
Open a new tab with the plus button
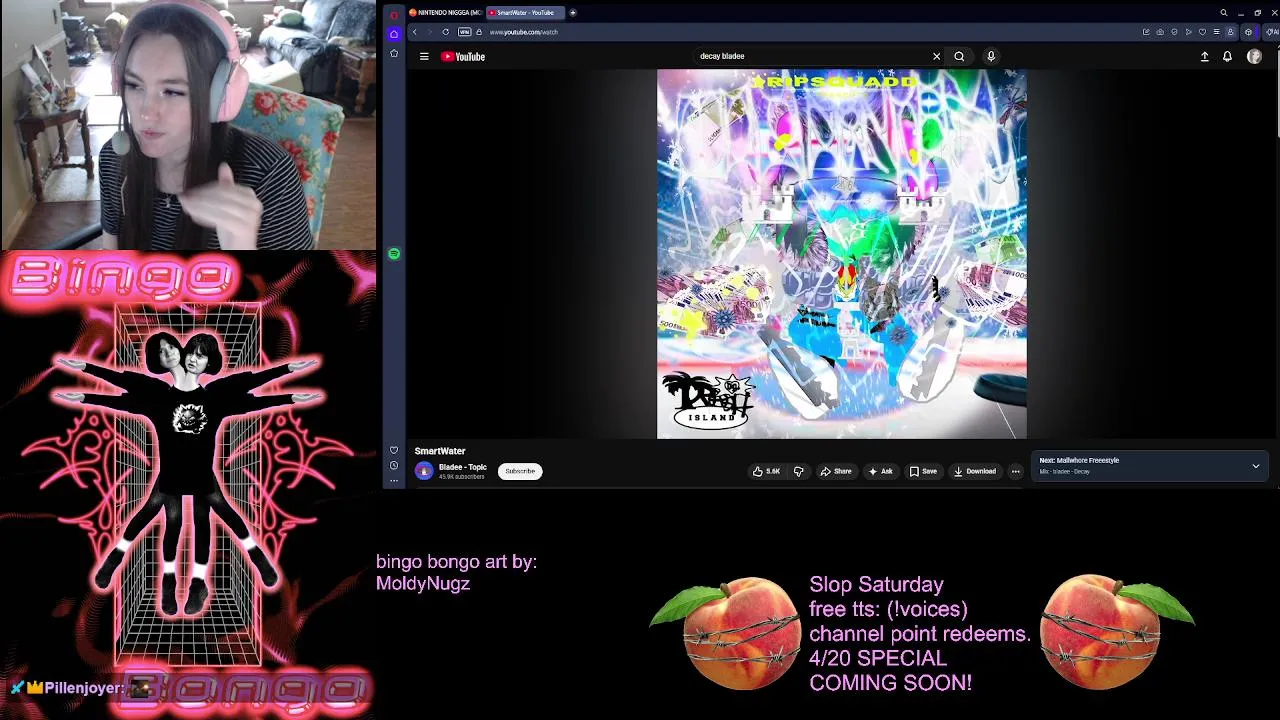[x=573, y=13]
